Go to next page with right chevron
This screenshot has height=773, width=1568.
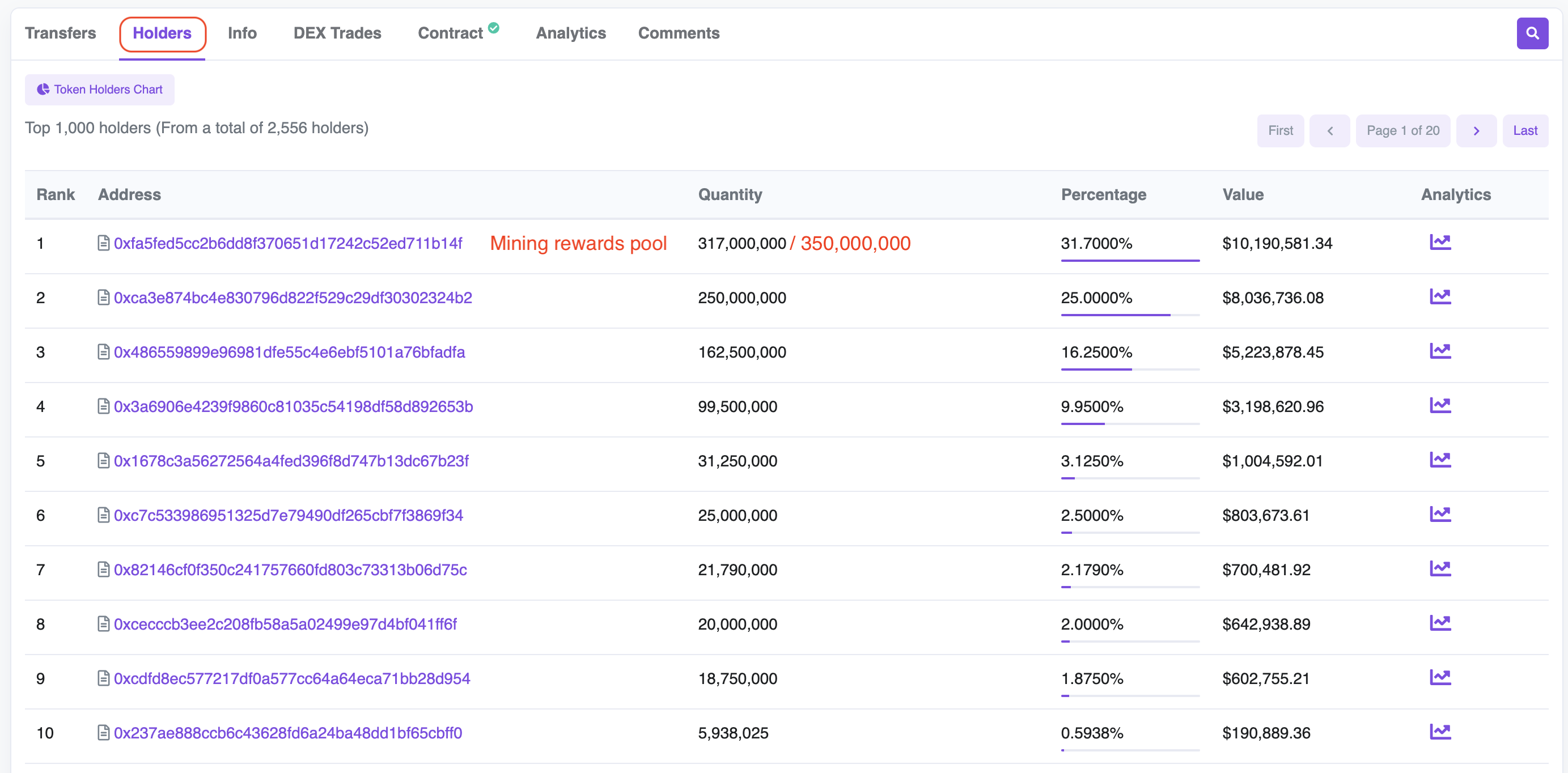[1476, 131]
